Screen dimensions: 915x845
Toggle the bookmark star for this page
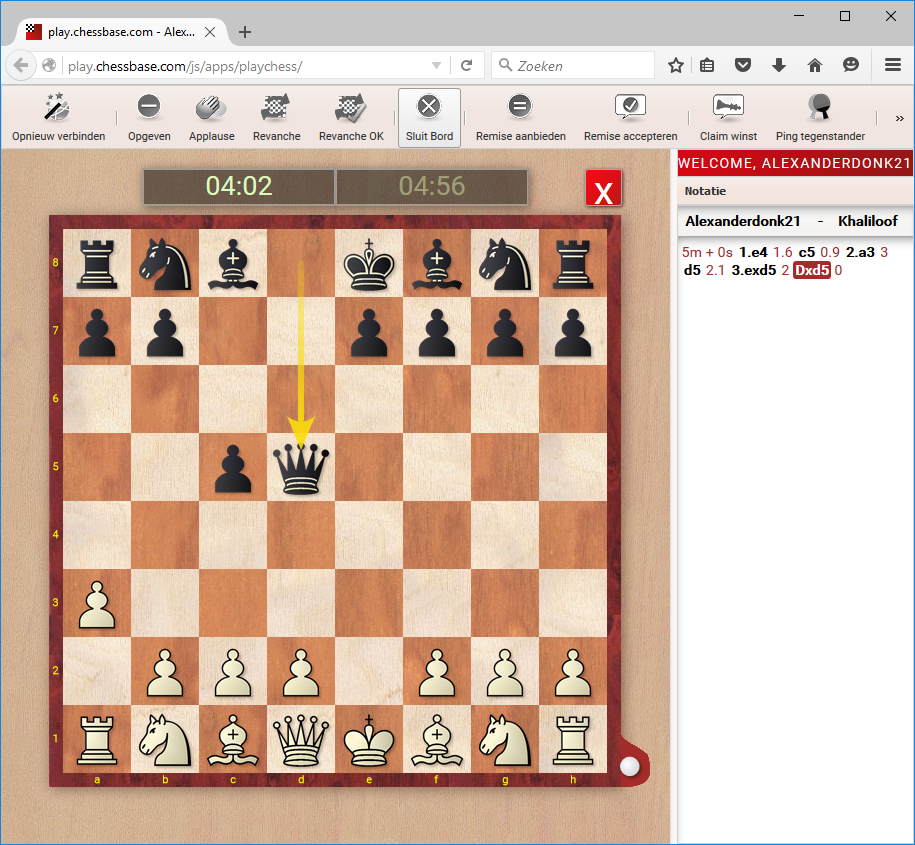pyautogui.click(x=675, y=65)
